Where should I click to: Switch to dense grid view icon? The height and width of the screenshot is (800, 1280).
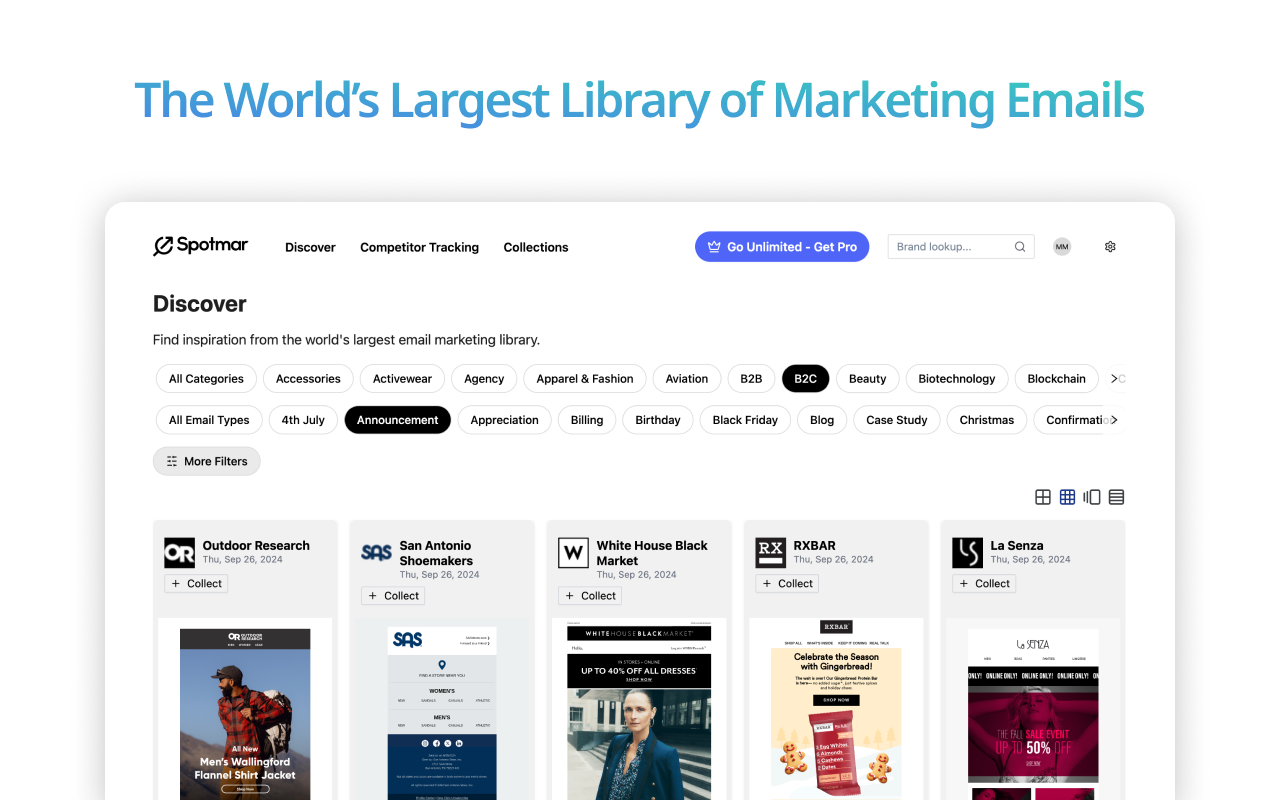(x=1068, y=497)
